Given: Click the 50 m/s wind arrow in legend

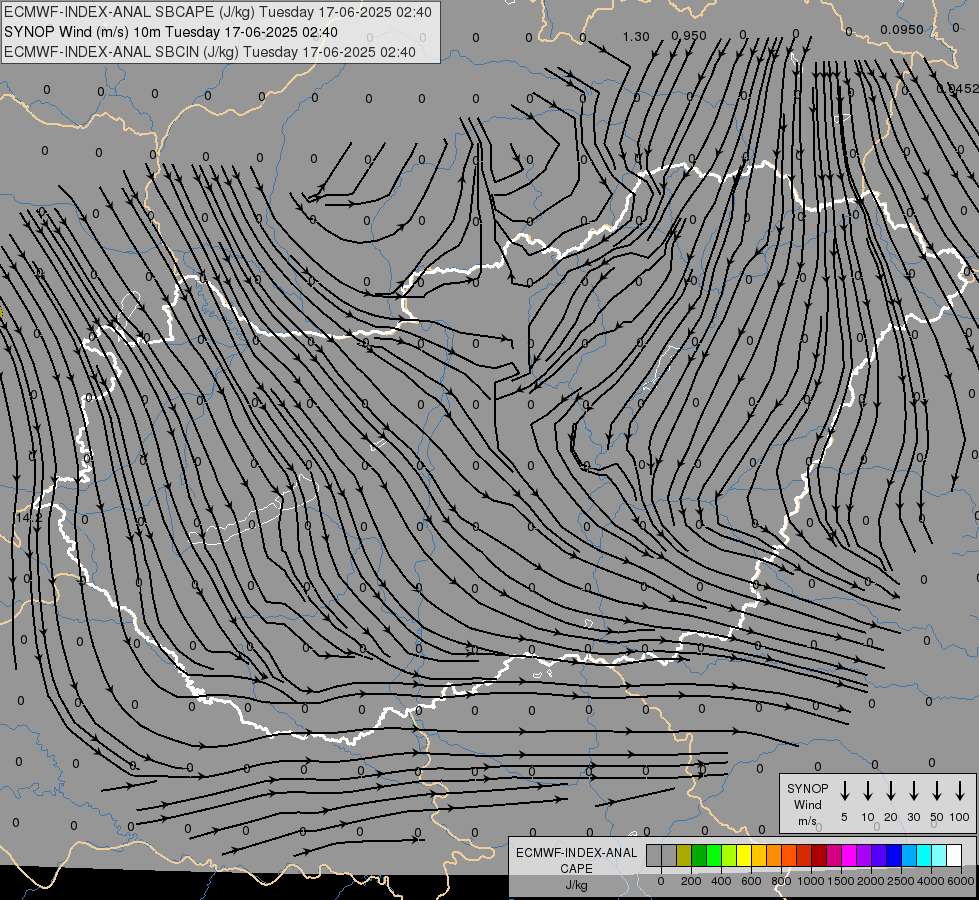Looking at the screenshot, I should (x=937, y=791).
